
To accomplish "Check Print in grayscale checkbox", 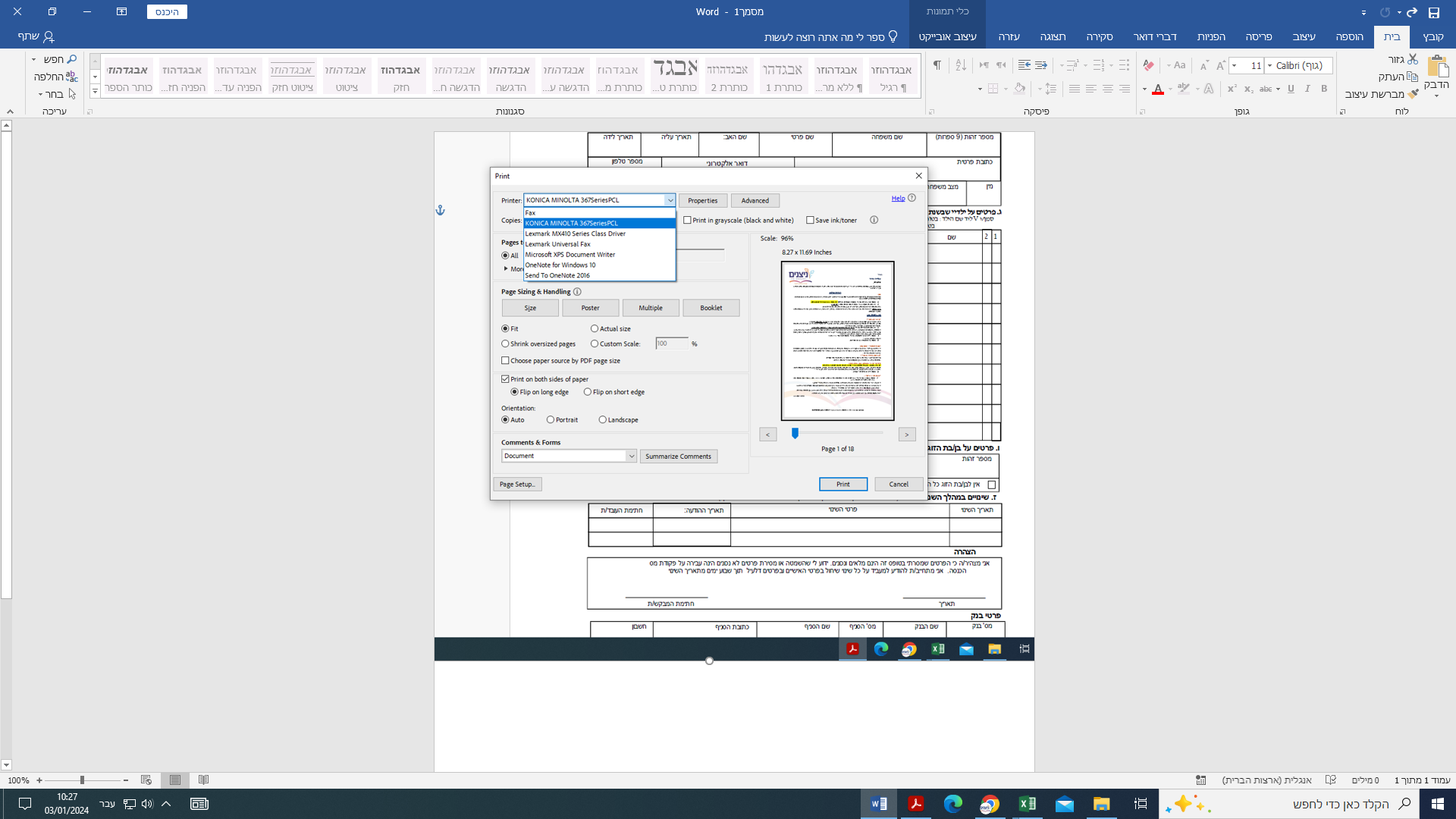I will point(687,221).
